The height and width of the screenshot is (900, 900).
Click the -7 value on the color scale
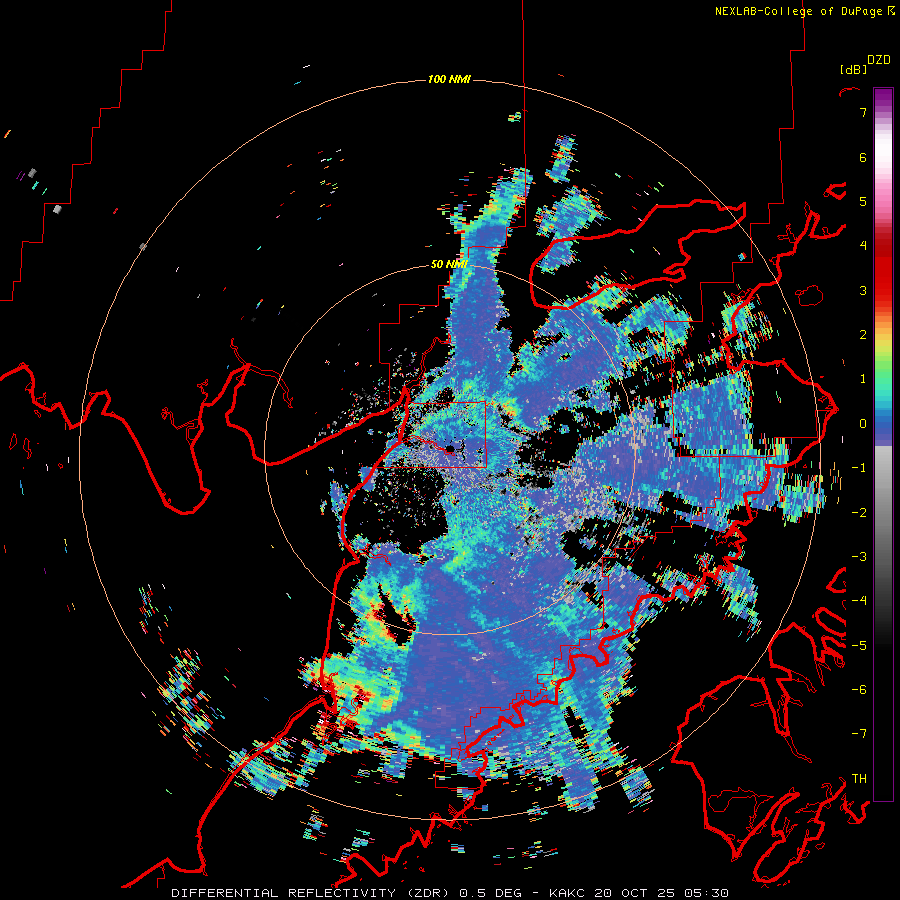tap(859, 734)
